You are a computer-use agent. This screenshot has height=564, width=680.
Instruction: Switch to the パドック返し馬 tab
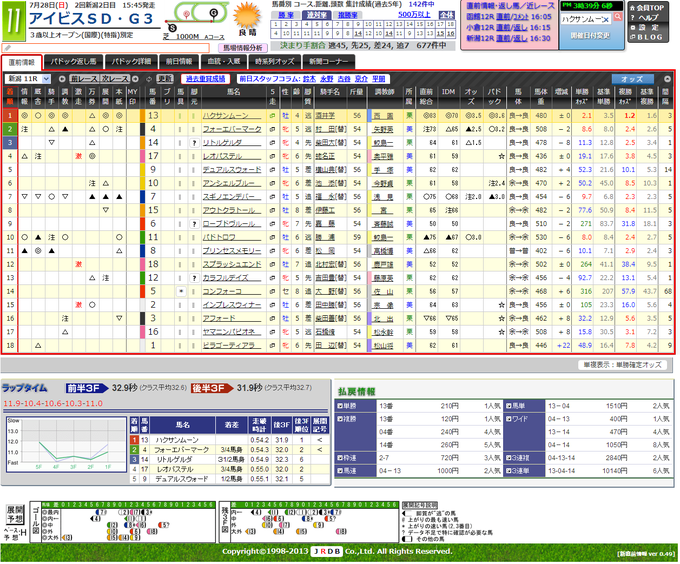73,62
